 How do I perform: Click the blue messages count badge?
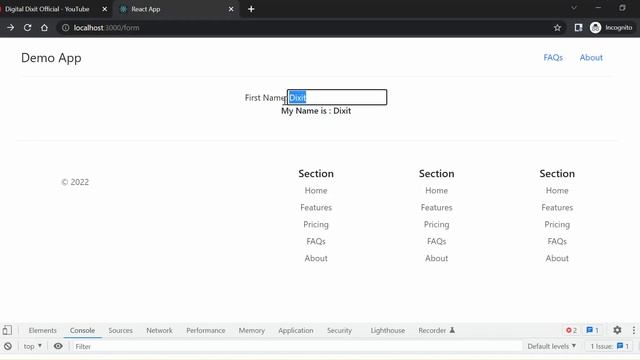click(592, 330)
